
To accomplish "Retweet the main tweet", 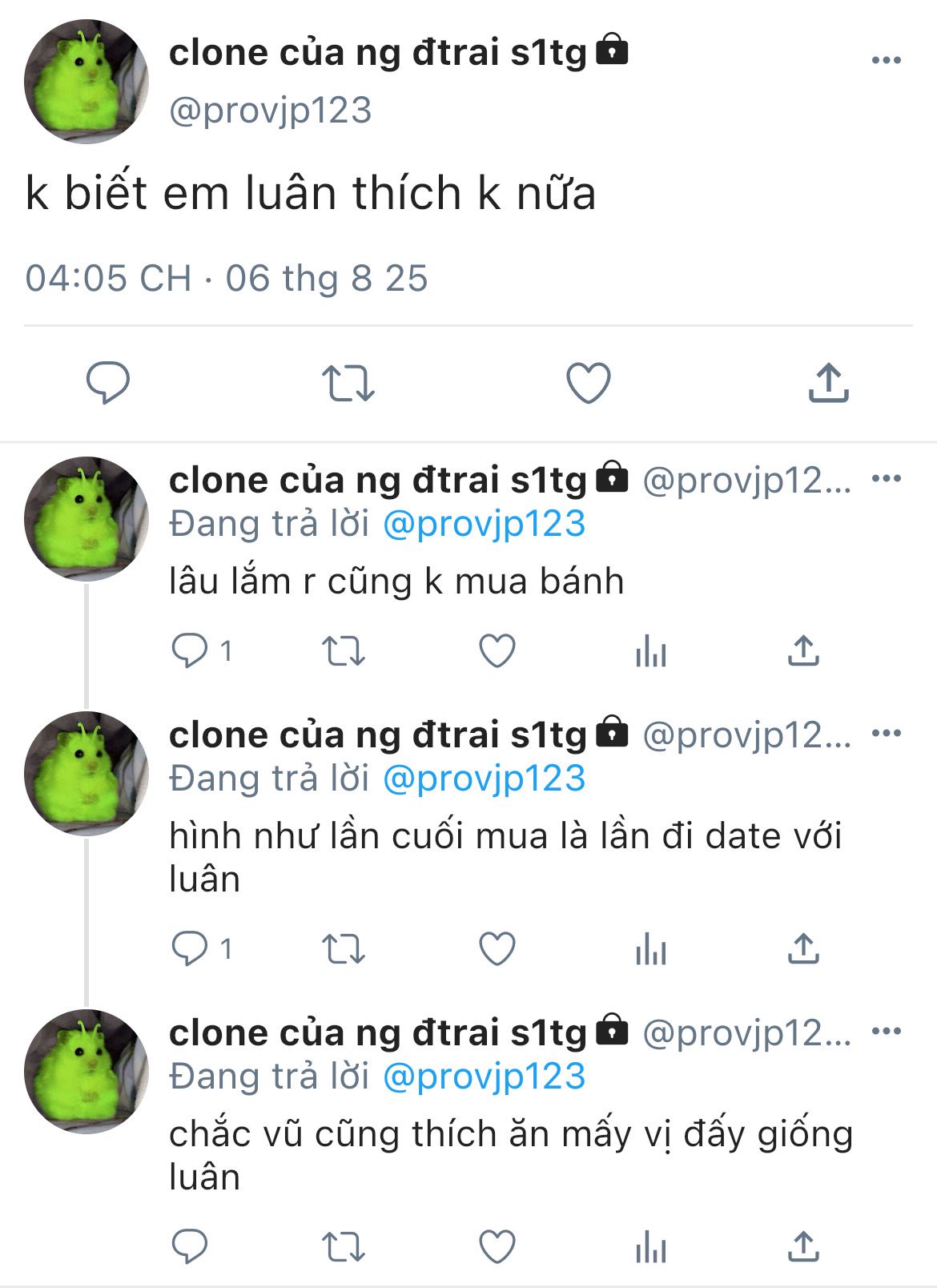I will tap(348, 383).
